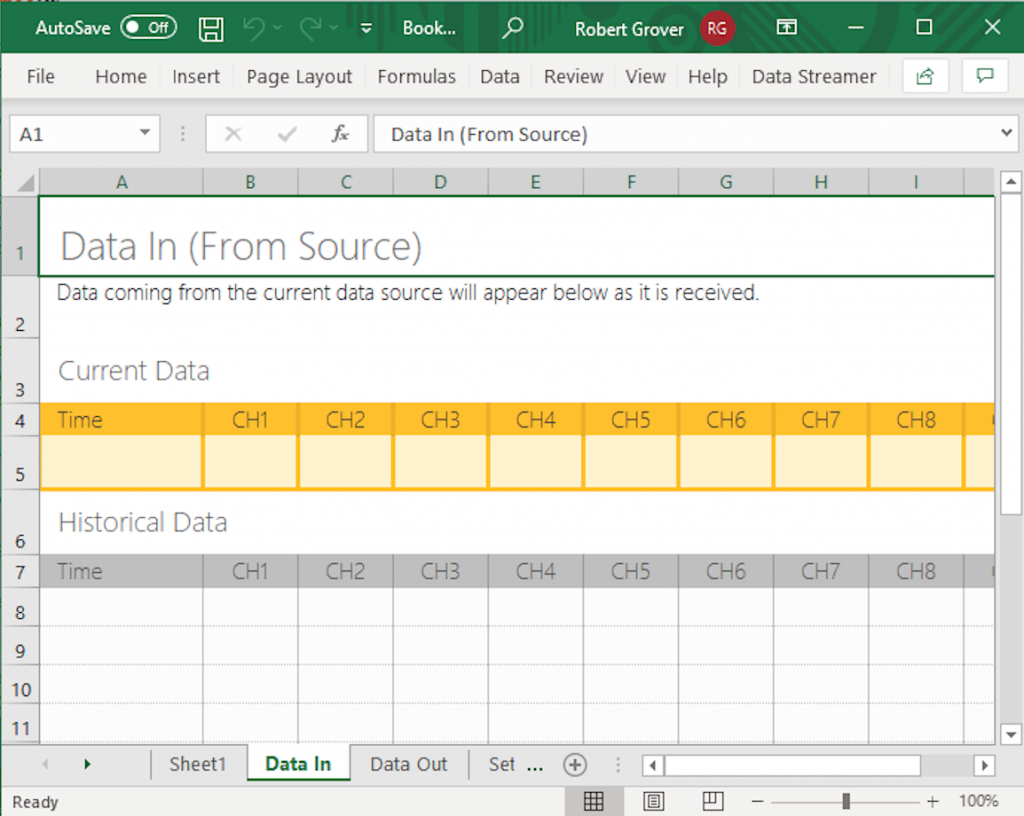Click Ribbon Display Options icon
The width and height of the screenshot is (1024, 816).
786,27
